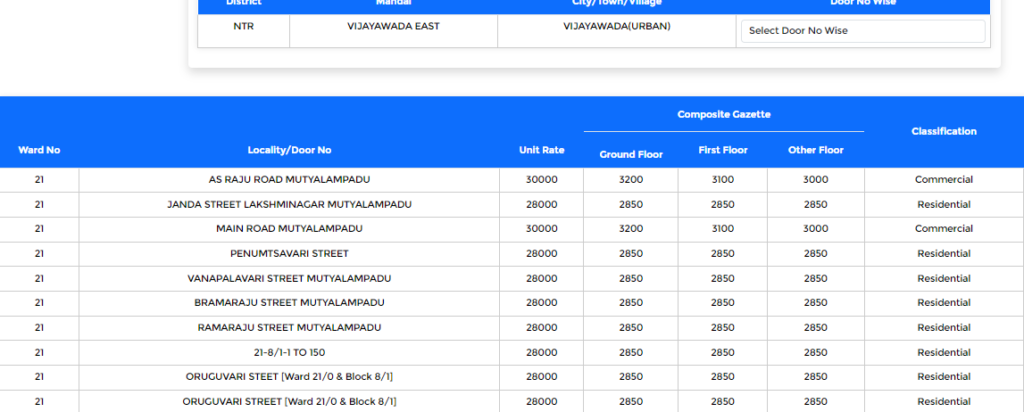Select the PENUMTSAVARI STREET row
The height and width of the screenshot is (412, 1024).
click(x=289, y=254)
